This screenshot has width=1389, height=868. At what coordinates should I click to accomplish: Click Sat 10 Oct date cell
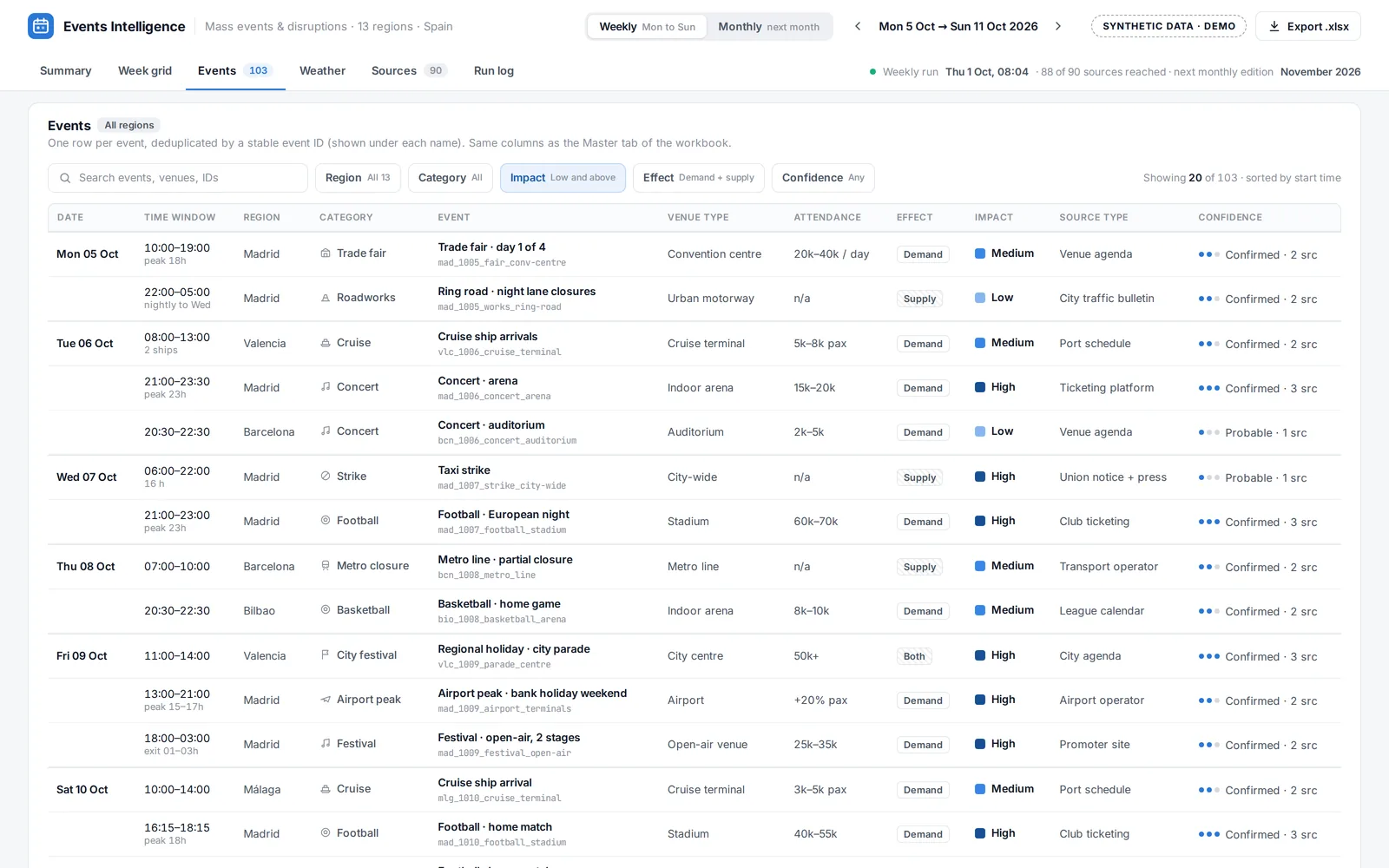(x=82, y=790)
